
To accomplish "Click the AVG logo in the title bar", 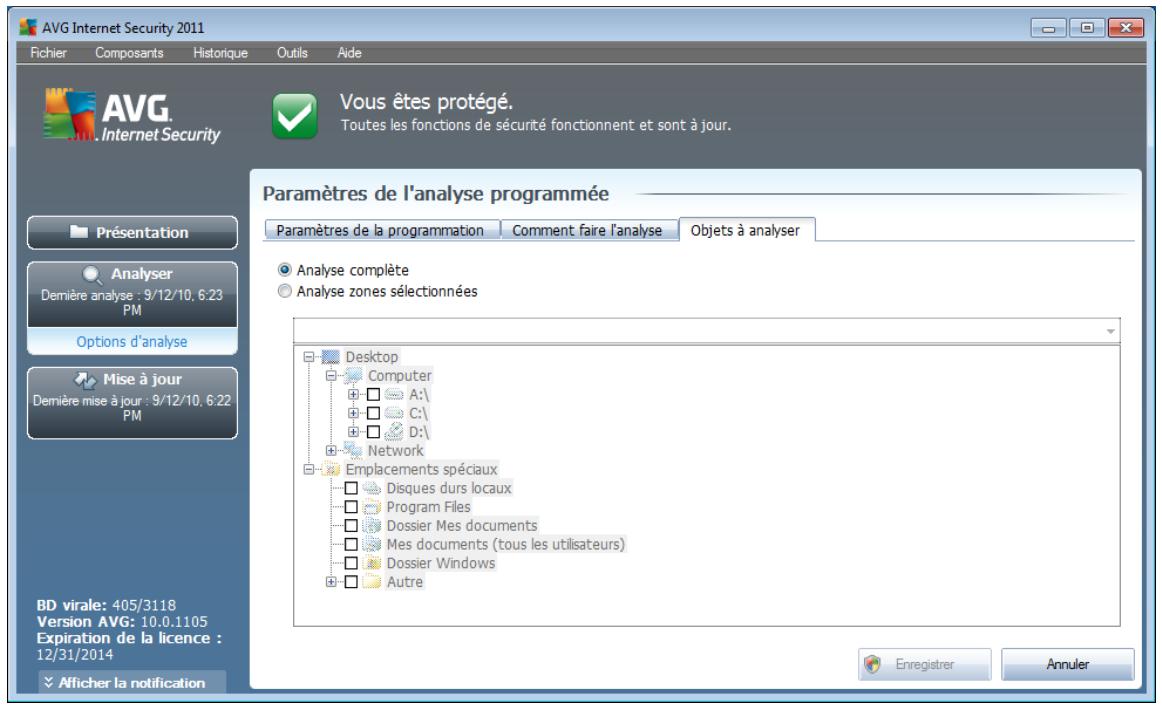I will (28, 27).
